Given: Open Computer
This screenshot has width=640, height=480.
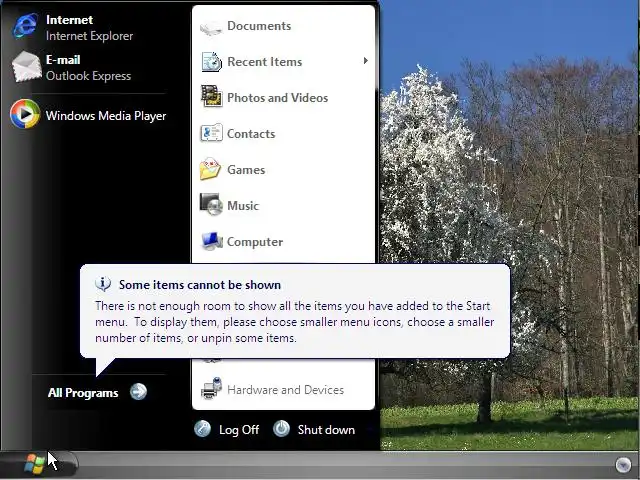Looking at the screenshot, I should tap(283, 241).
